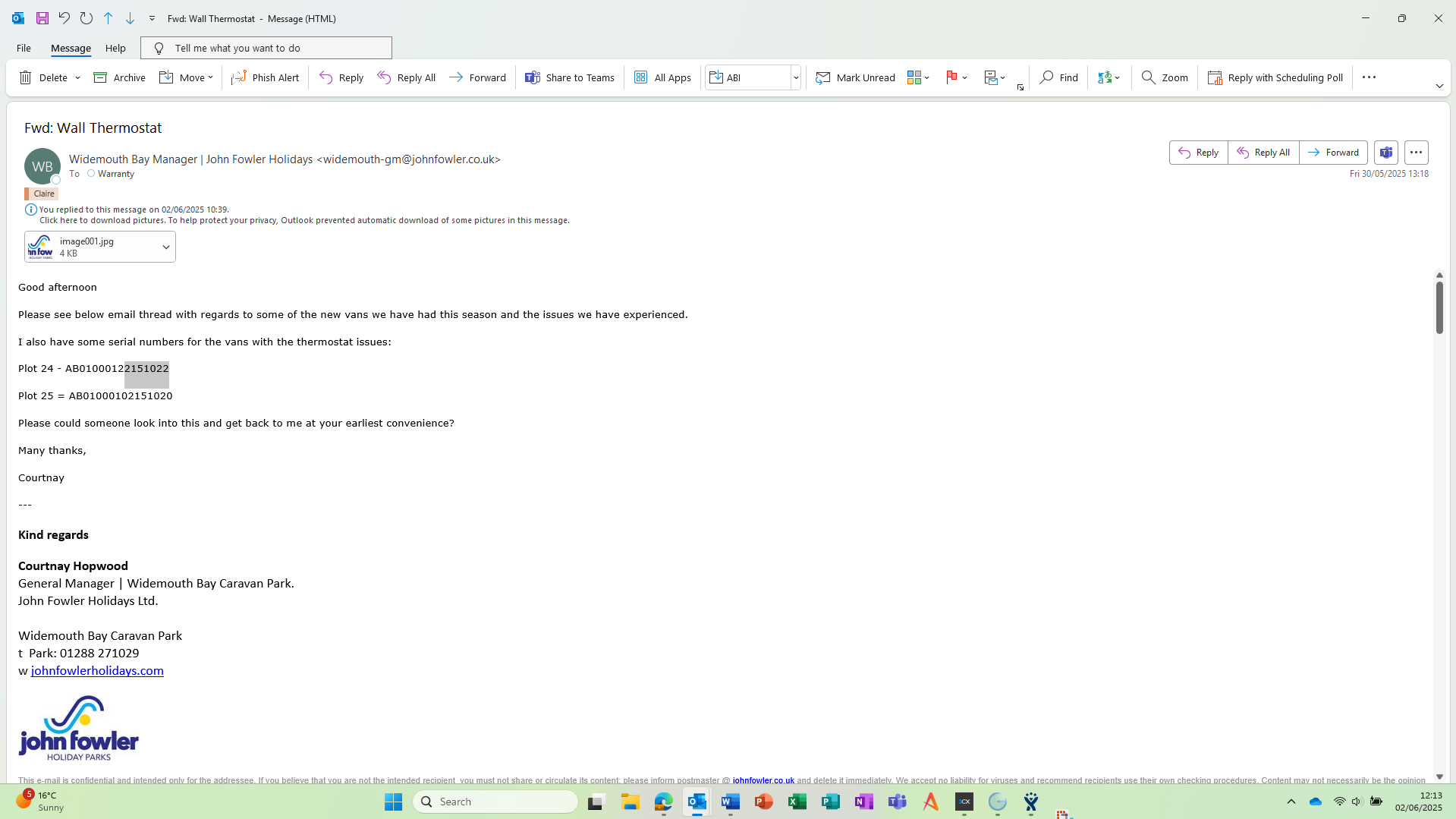
Task: Show more ribbon commands via the ellipsis
Action: pyautogui.click(x=1369, y=77)
